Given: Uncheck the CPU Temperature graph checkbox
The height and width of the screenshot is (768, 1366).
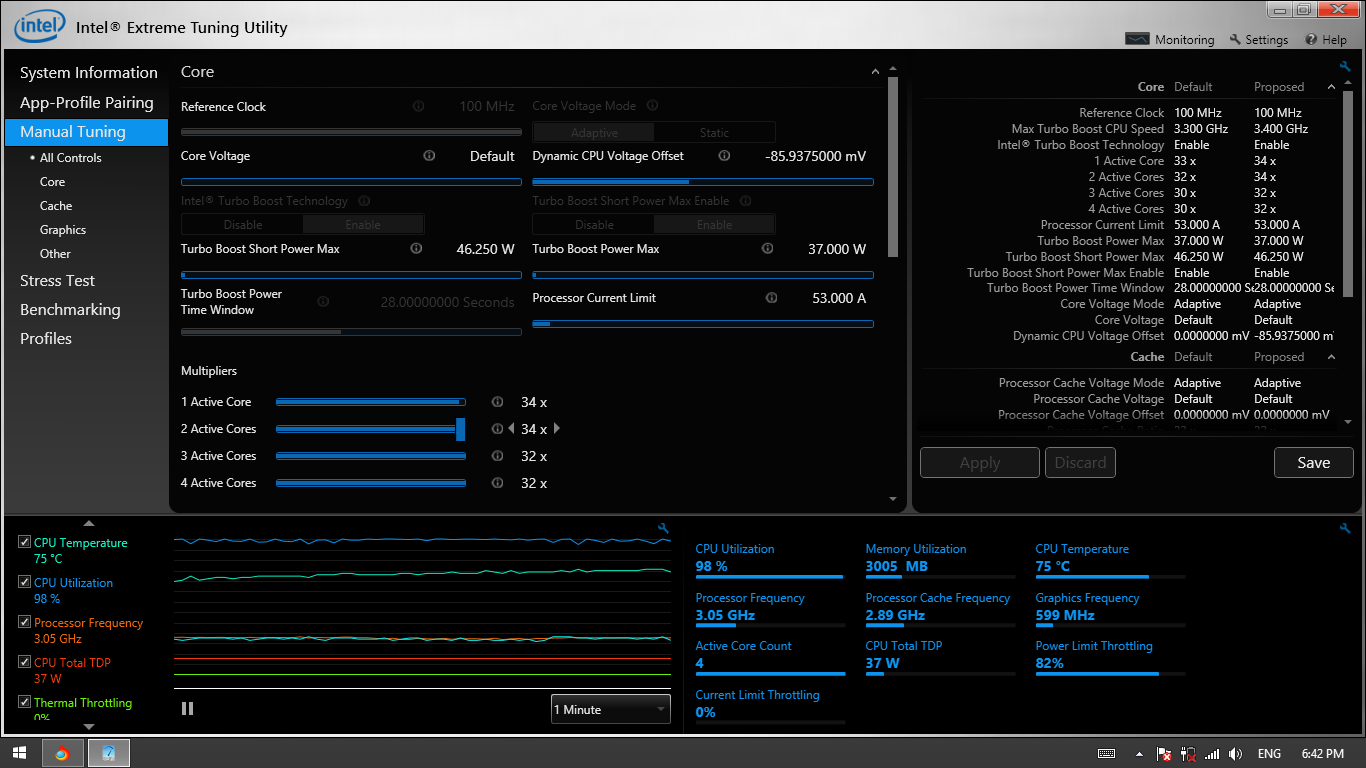Looking at the screenshot, I should pos(24,542).
